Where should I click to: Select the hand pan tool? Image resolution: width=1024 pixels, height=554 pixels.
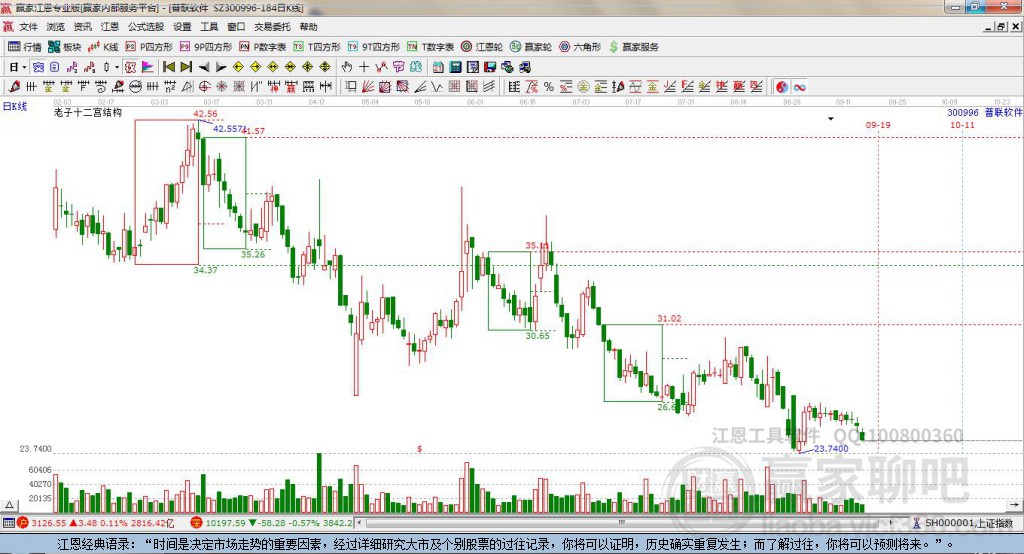tap(347, 67)
